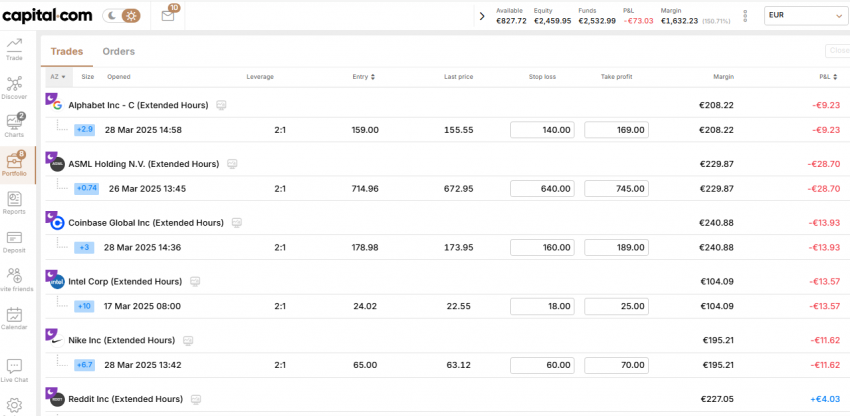
Task: Click the Leverage column header
Action: coord(260,77)
